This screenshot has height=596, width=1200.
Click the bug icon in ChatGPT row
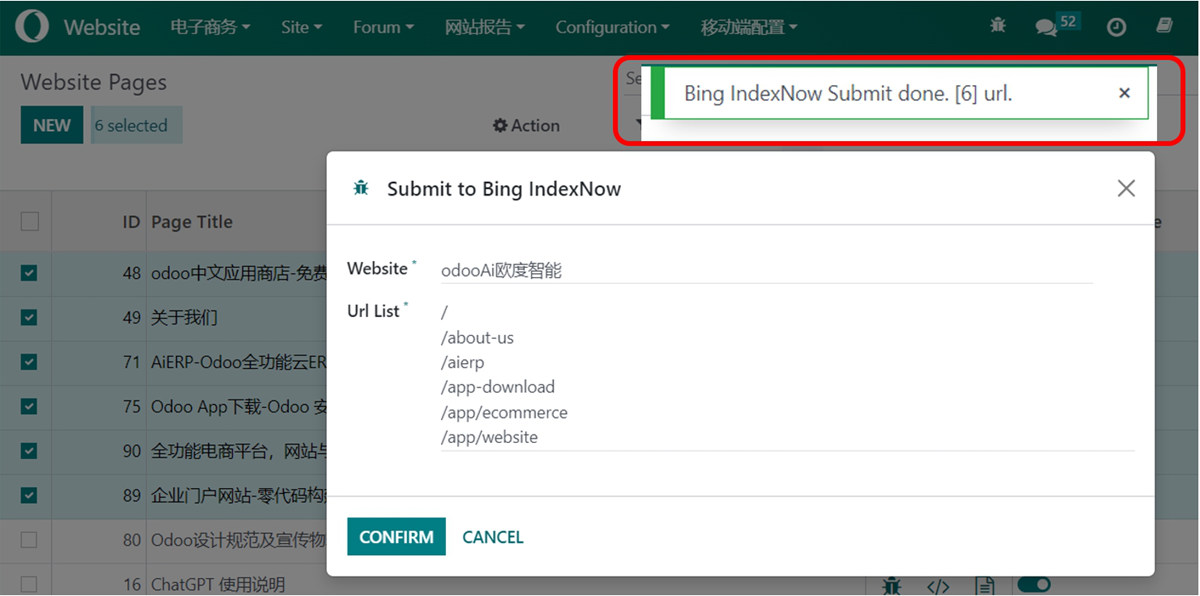[x=893, y=585]
